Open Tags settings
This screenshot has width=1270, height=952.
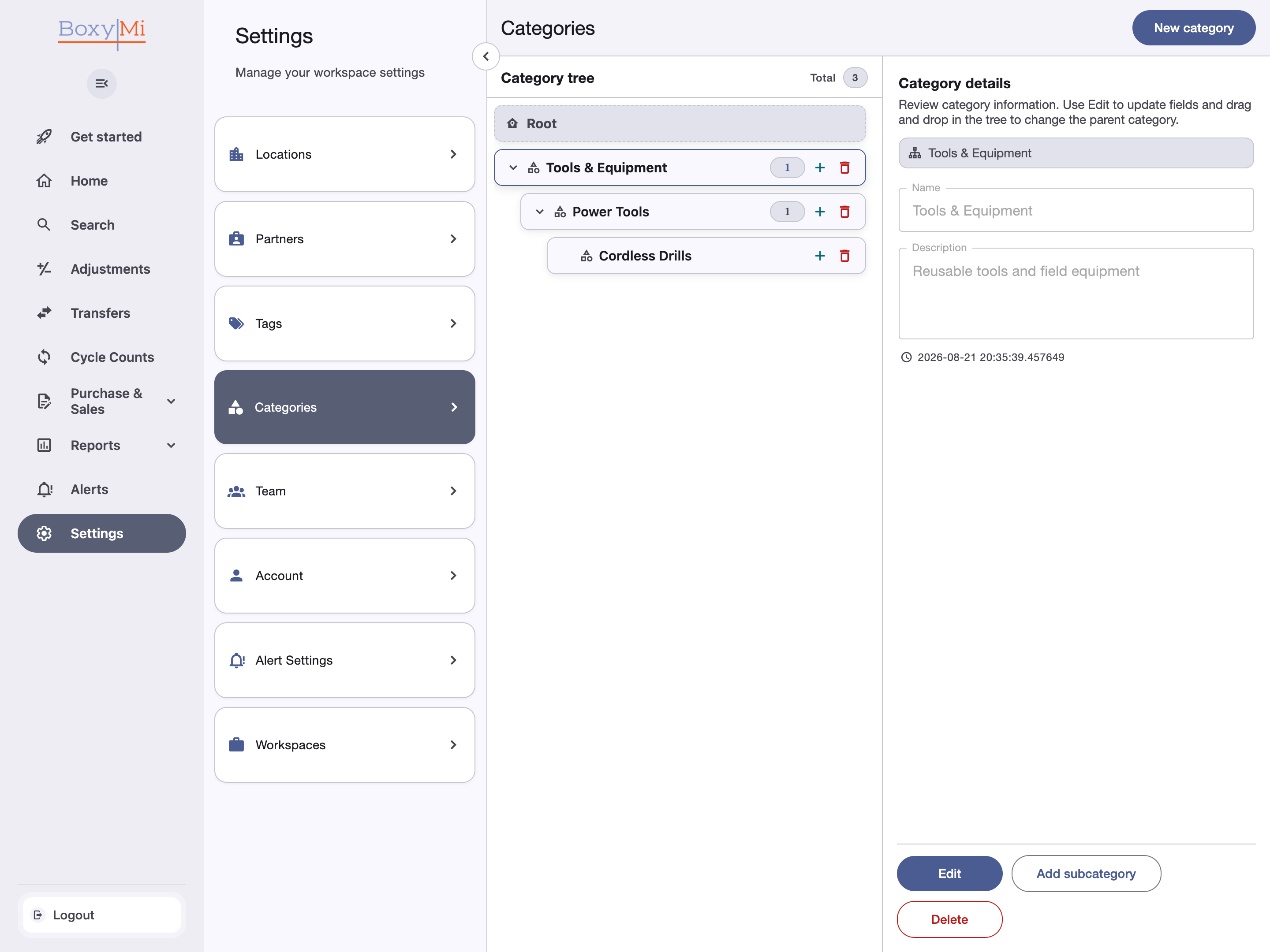[344, 324]
